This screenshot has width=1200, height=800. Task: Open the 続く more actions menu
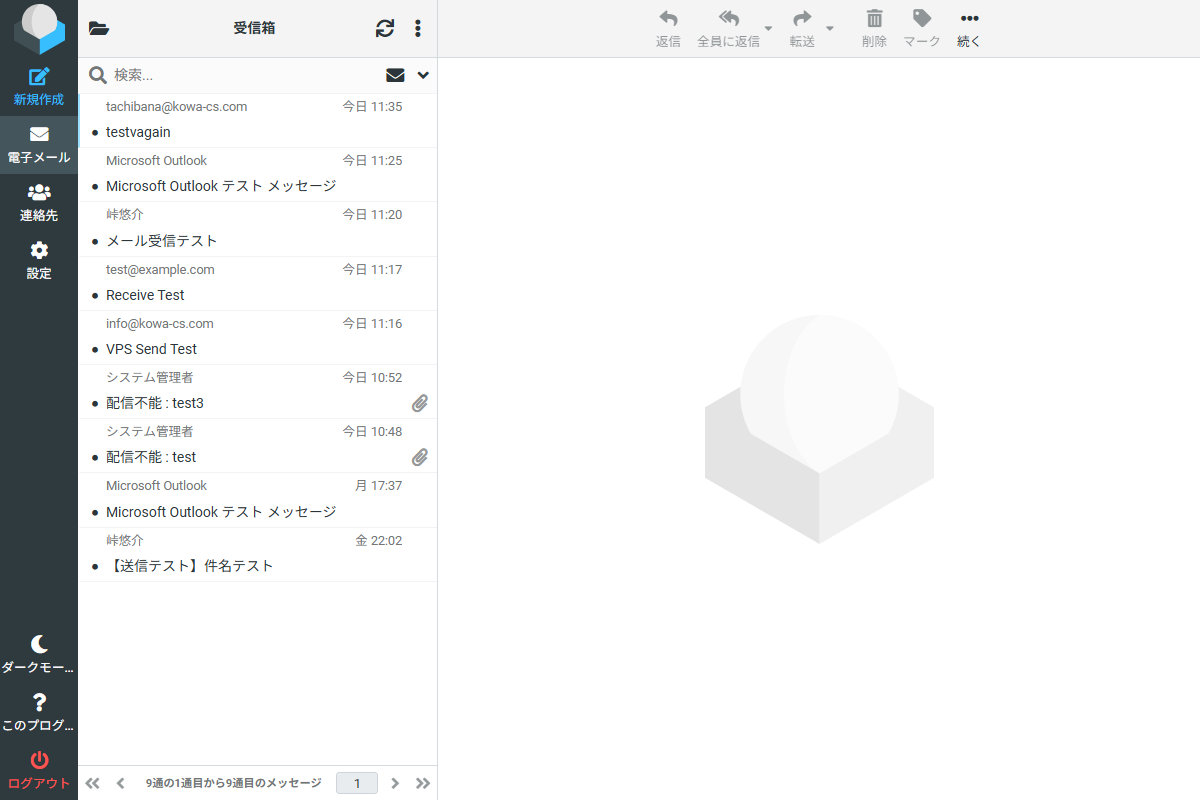[x=967, y=28]
